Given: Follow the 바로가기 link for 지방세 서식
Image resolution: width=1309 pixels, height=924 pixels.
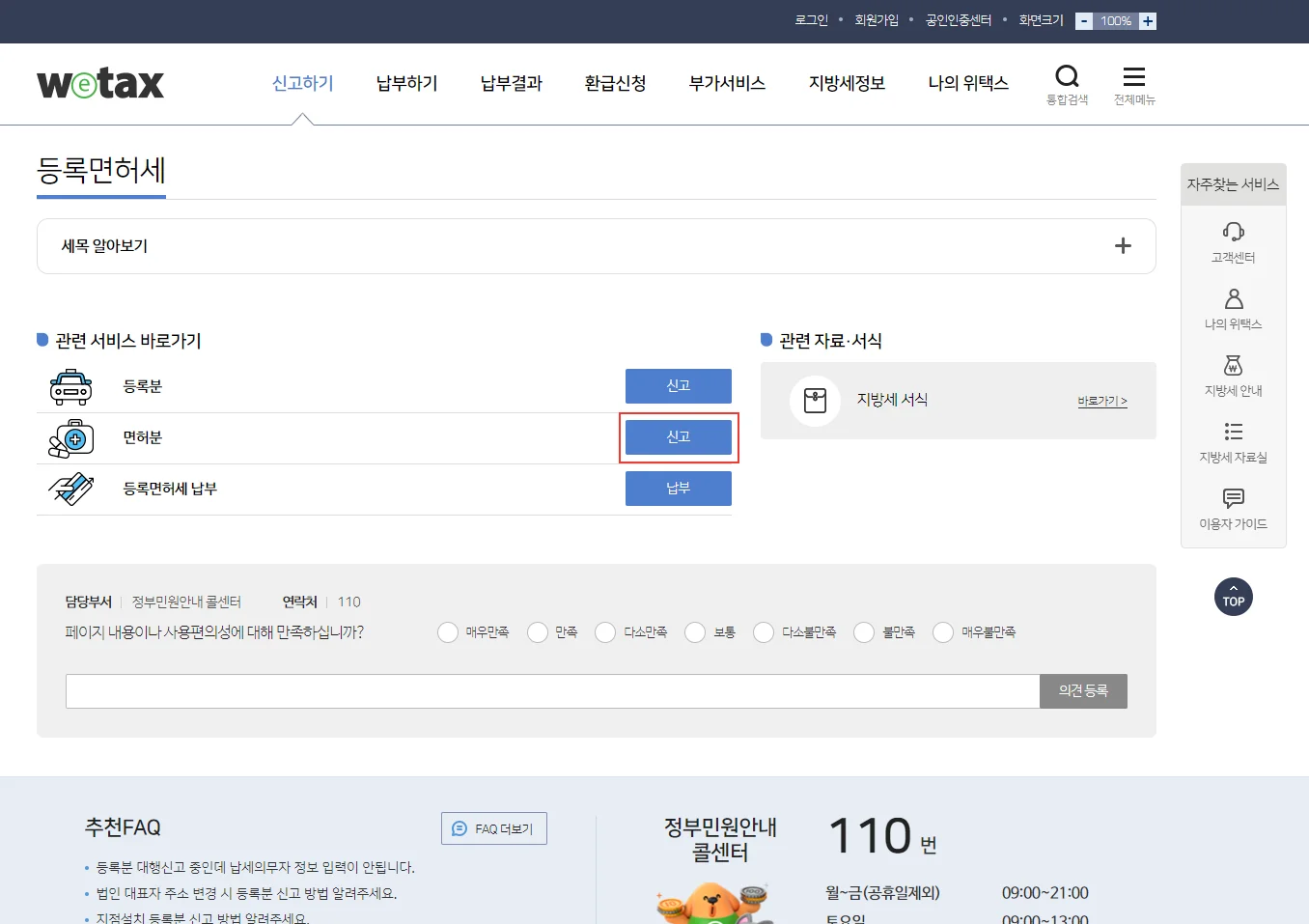Looking at the screenshot, I should tap(1102, 402).
